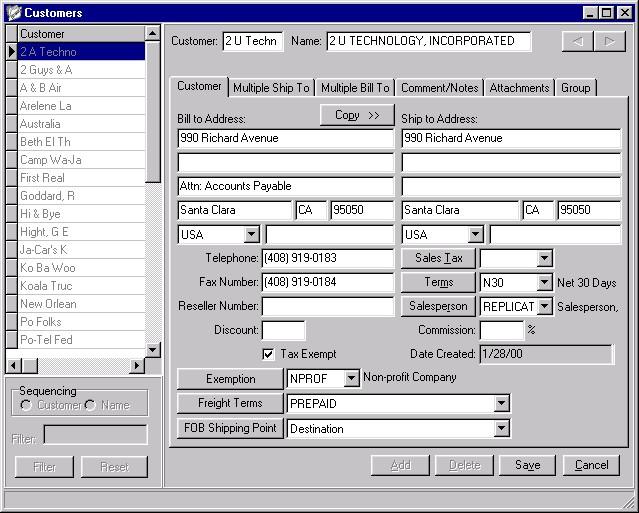Select the Name sequencing radio button
Image resolution: width=639 pixels, height=513 pixels.
[90, 405]
